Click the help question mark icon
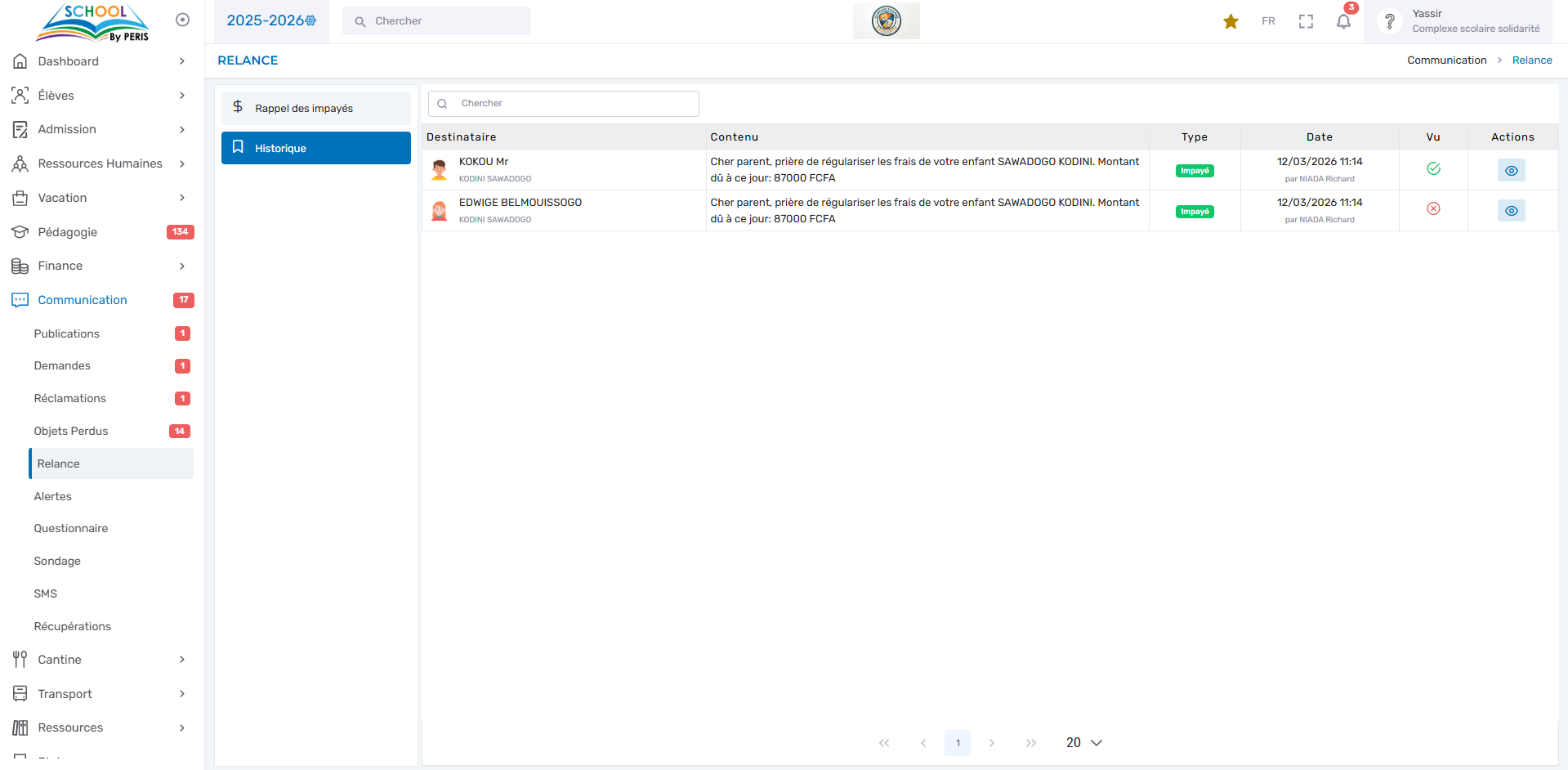The image size is (1568, 770). tap(1389, 21)
